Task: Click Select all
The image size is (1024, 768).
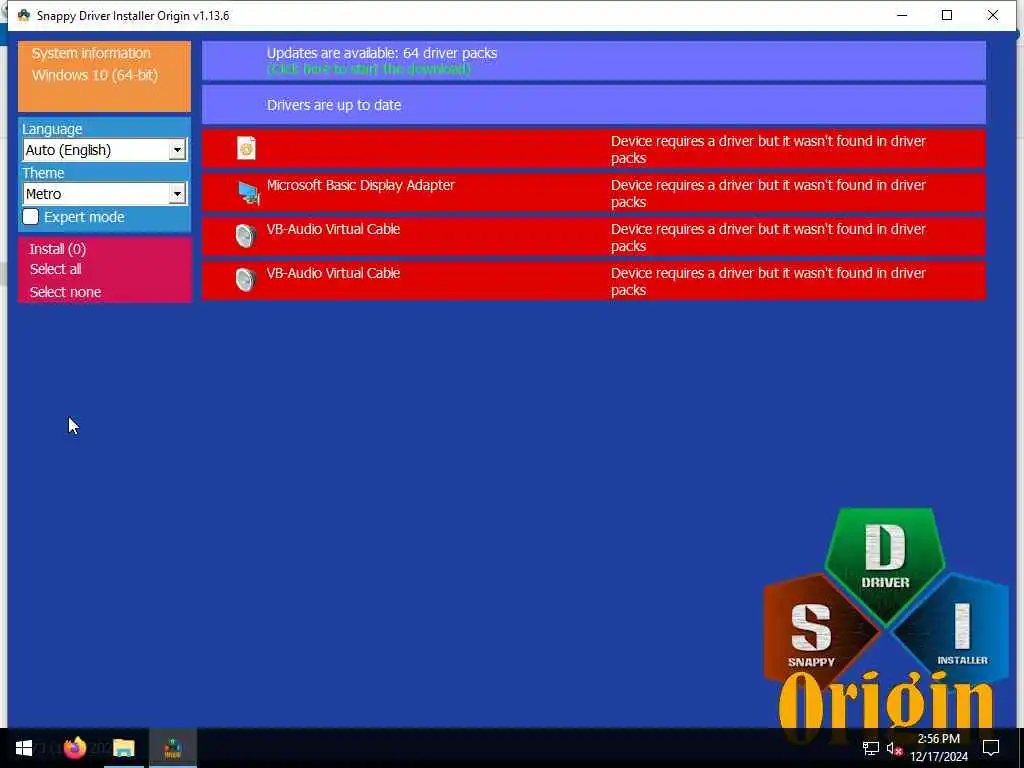Action: [56, 269]
